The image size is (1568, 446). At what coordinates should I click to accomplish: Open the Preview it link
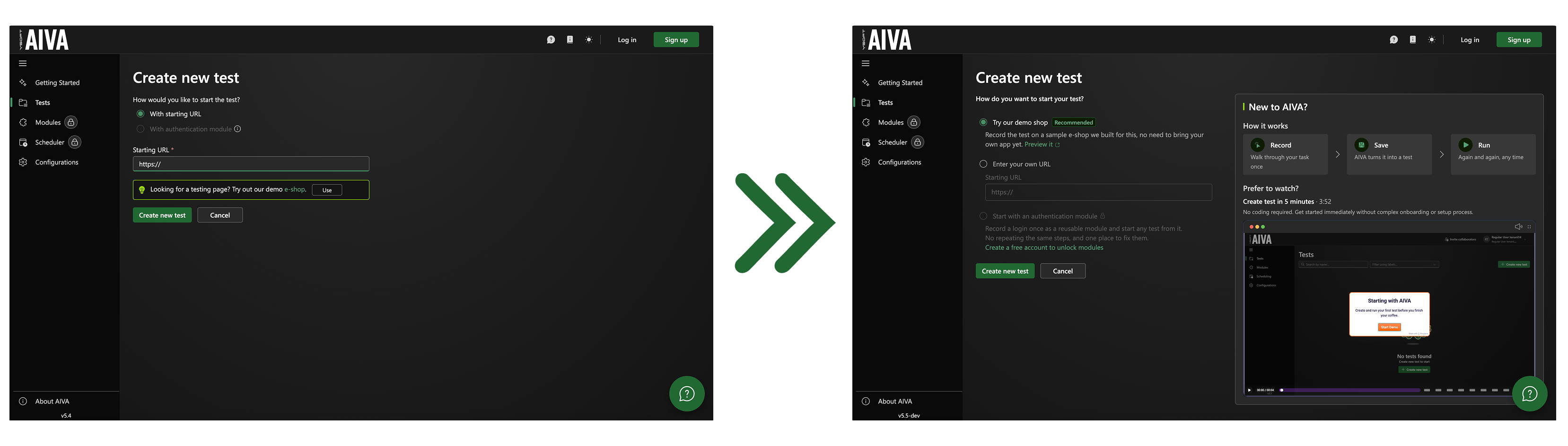1042,144
